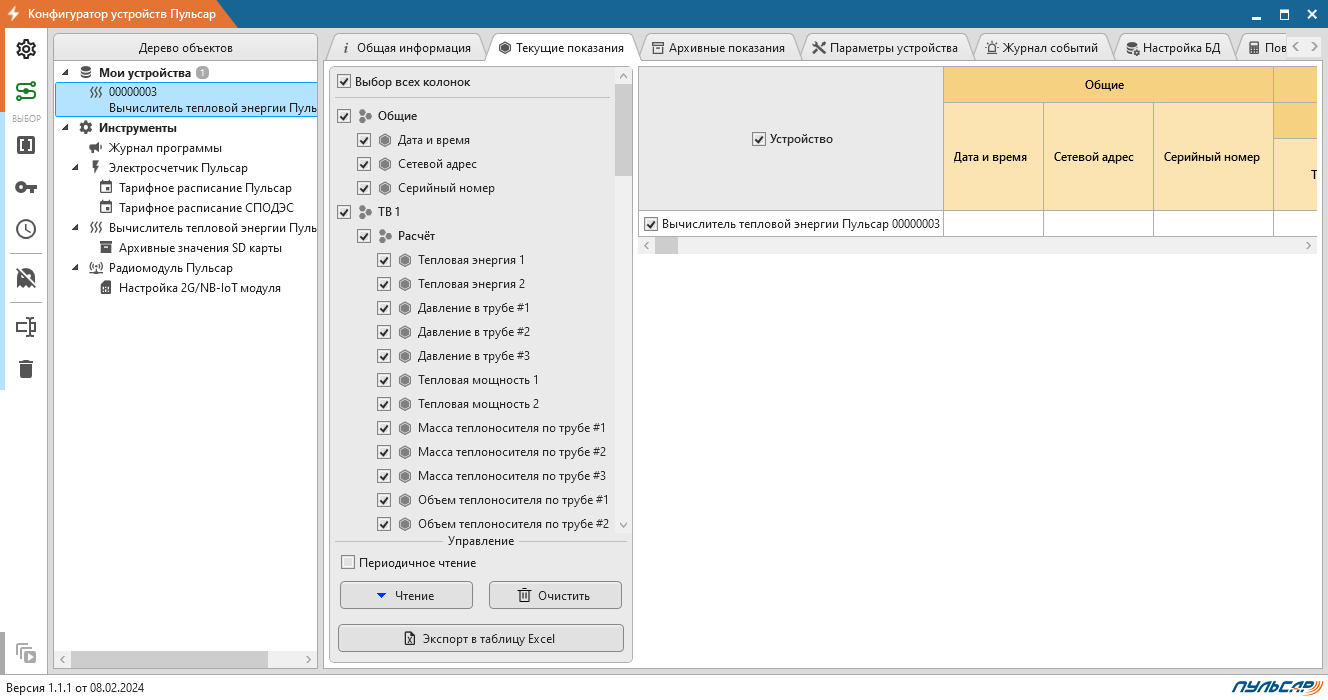Click the group icon beside Общие in column list
The height and width of the screenshot is (700, 1328).
[365, 116]
